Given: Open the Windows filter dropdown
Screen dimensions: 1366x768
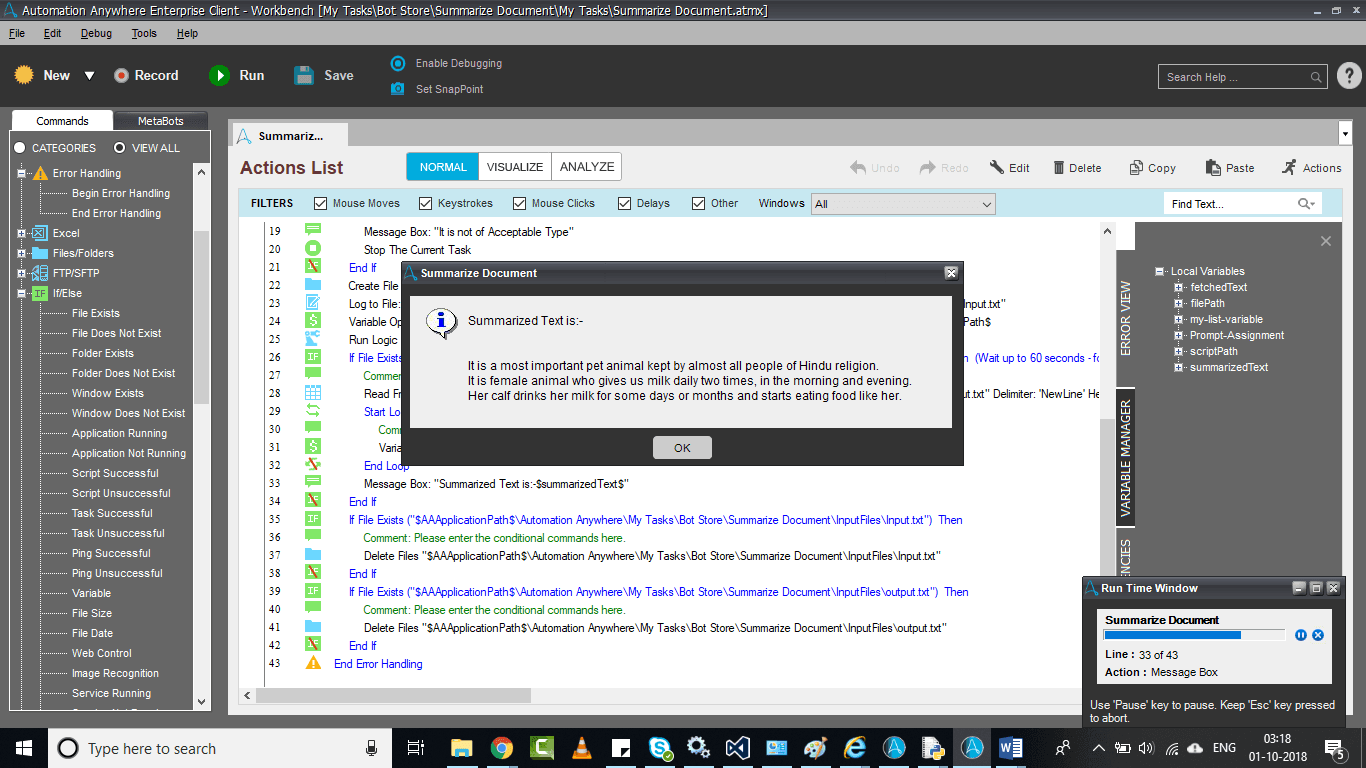Looking at the screenshot, I should [903, 204].
